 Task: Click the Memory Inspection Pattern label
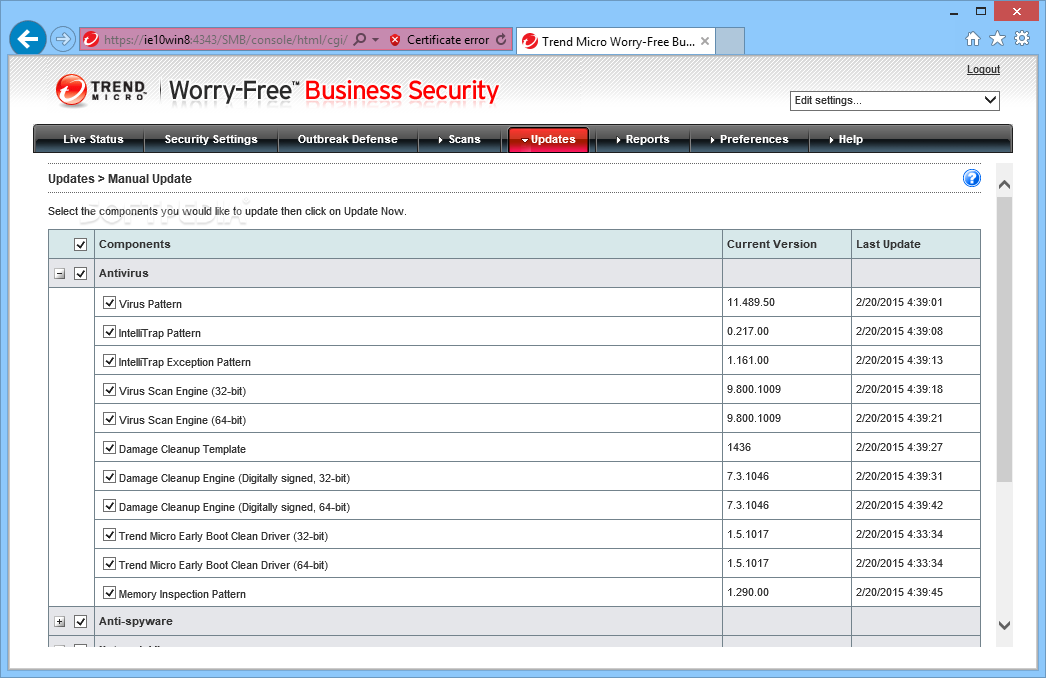click(182, 594)
